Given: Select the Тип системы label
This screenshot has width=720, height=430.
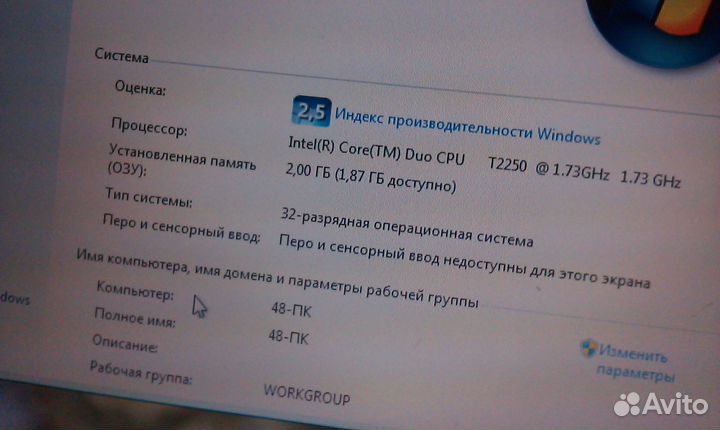Looking at the screenshot, I should [149, 197].
